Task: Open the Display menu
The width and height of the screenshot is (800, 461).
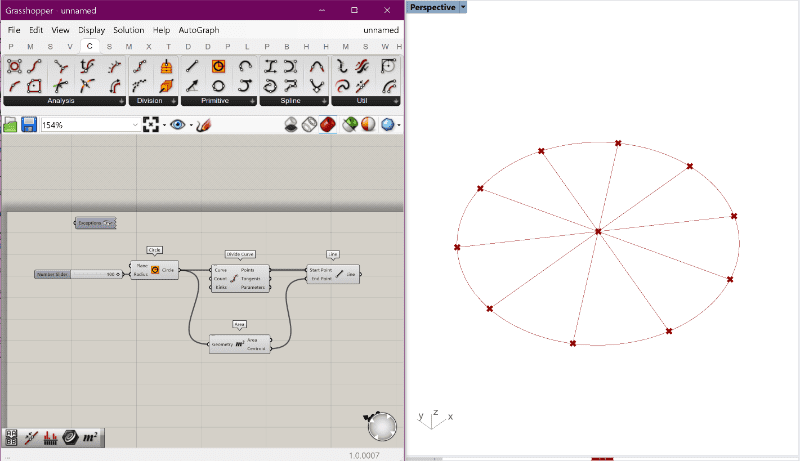Action: 91,30
